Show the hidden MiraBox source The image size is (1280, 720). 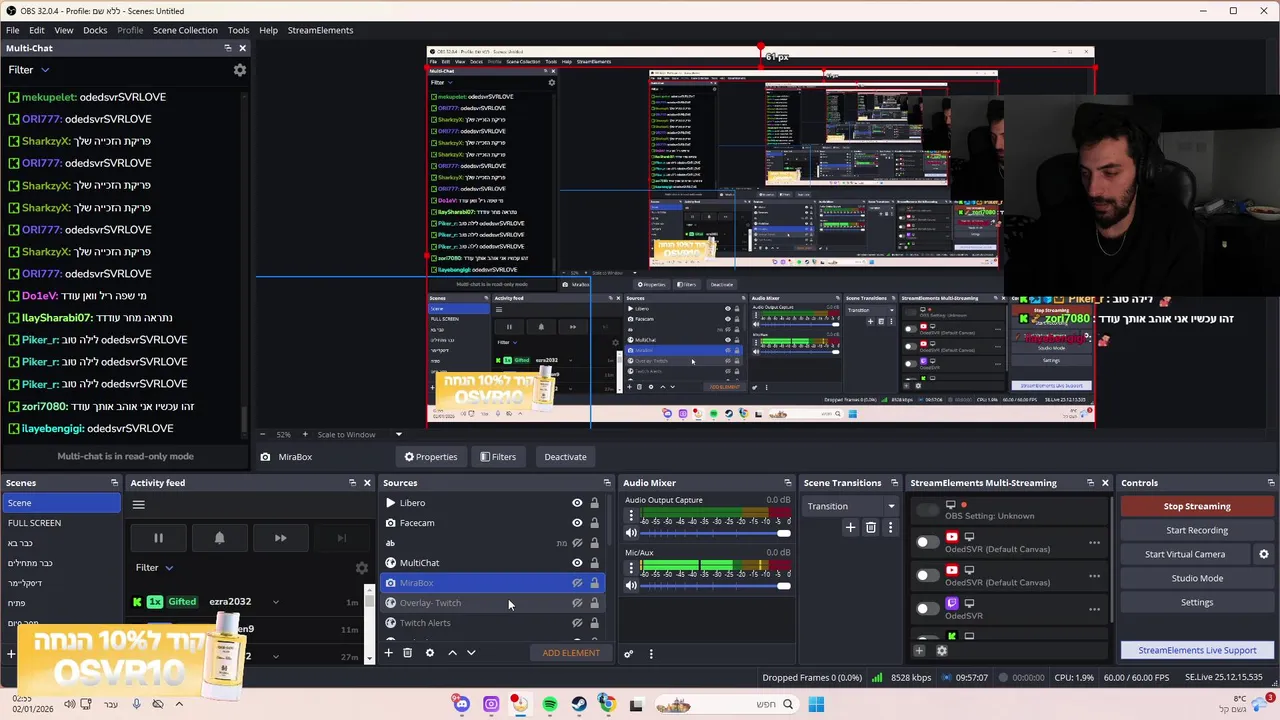point(577,583)
